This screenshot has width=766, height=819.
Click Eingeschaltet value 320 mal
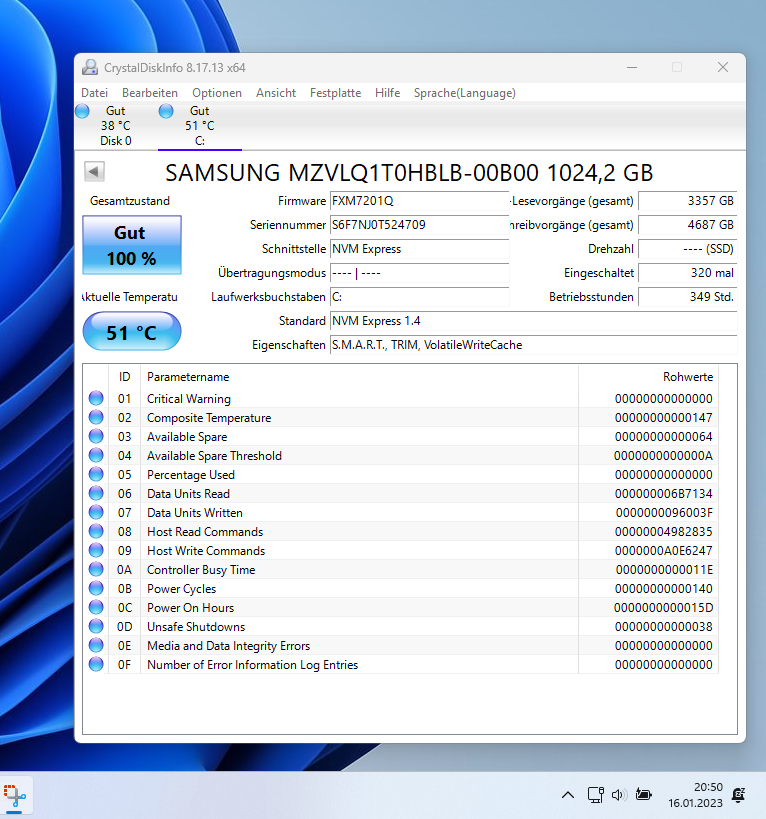point(687,273)
